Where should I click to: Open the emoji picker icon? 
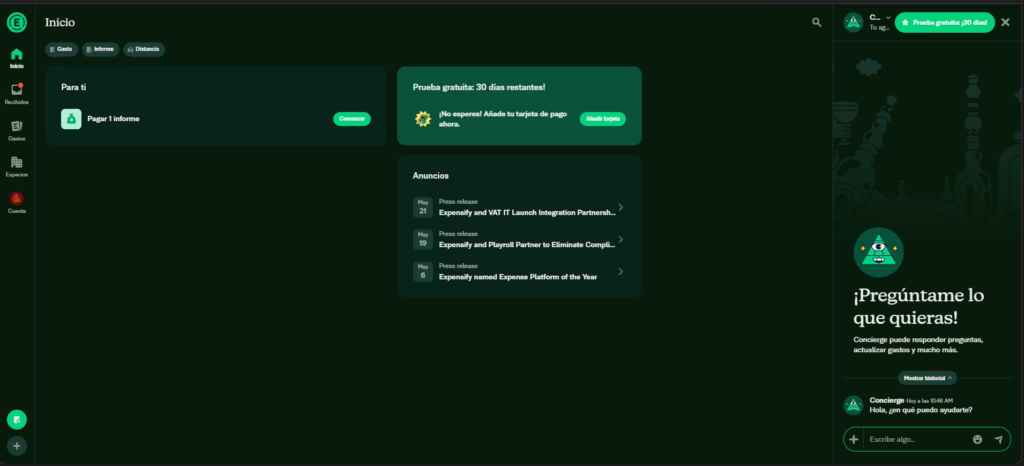pos(977,439)
